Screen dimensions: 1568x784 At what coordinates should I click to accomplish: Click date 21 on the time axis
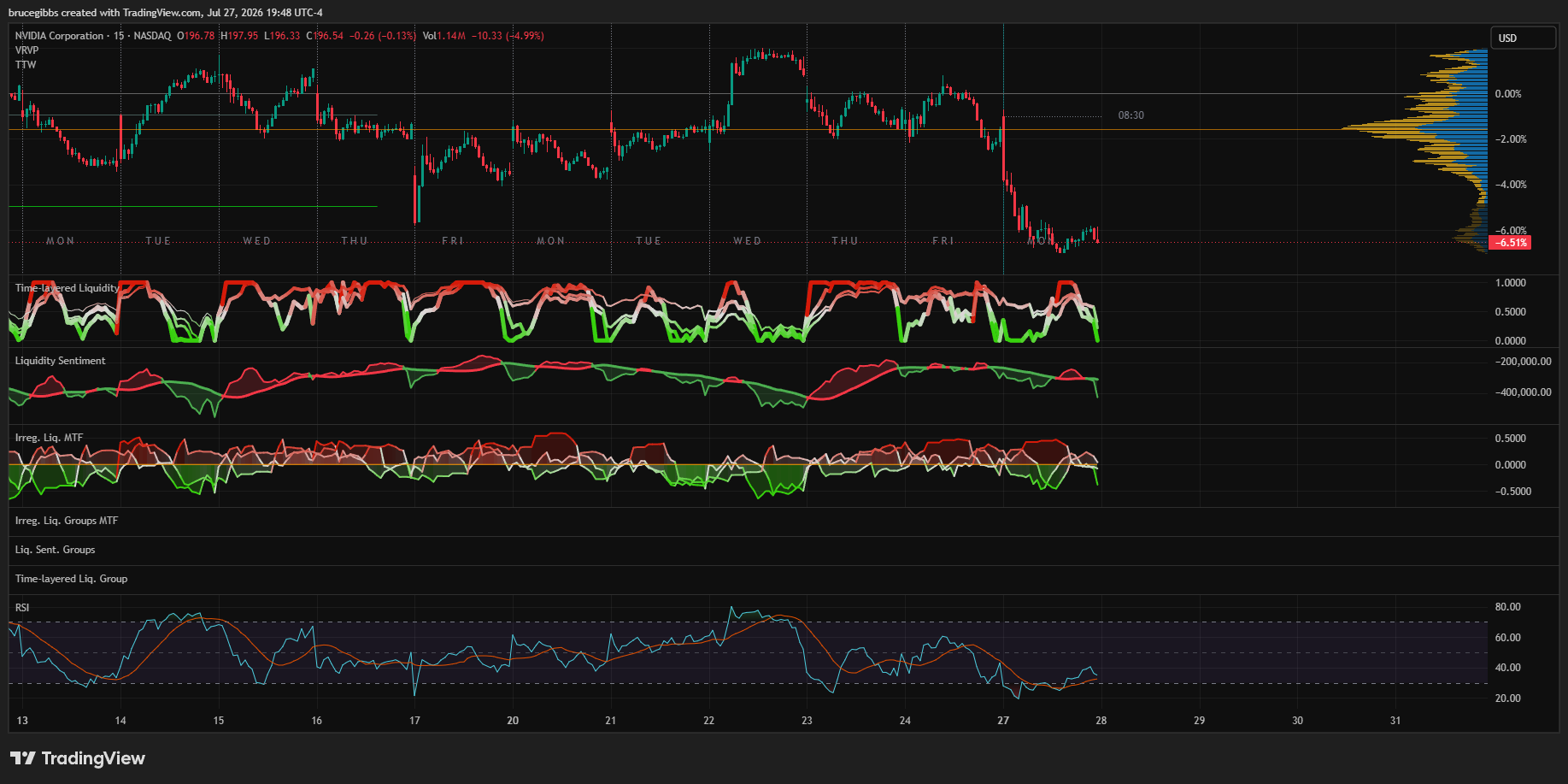[611, 721]
